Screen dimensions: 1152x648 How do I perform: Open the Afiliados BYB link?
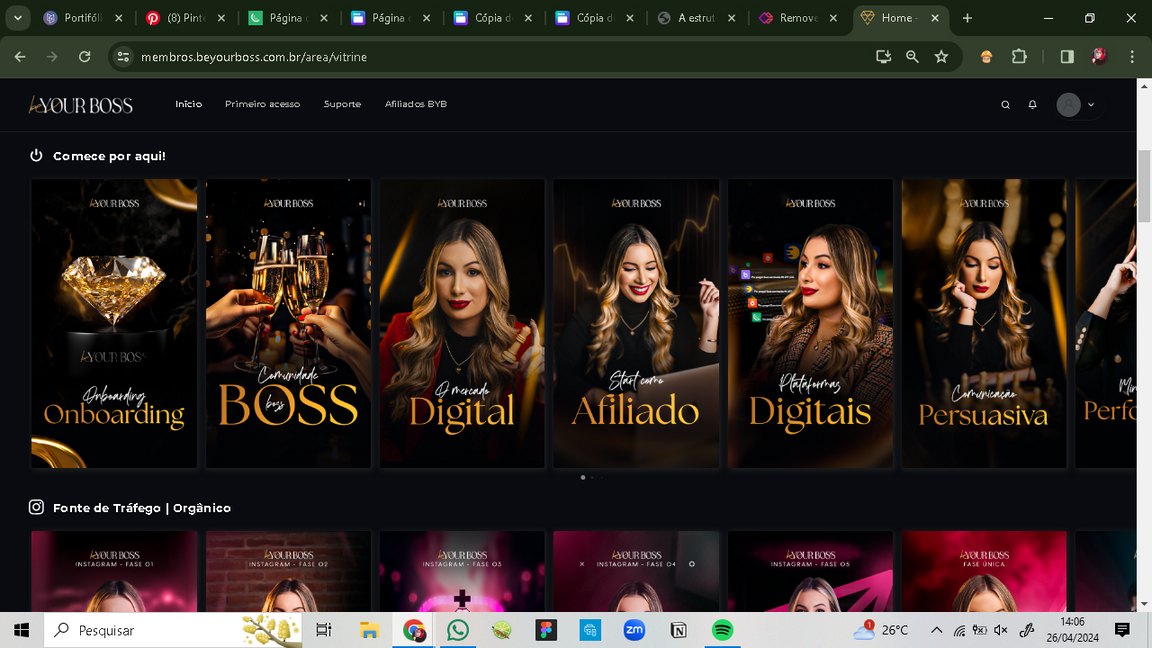(416, 104)
